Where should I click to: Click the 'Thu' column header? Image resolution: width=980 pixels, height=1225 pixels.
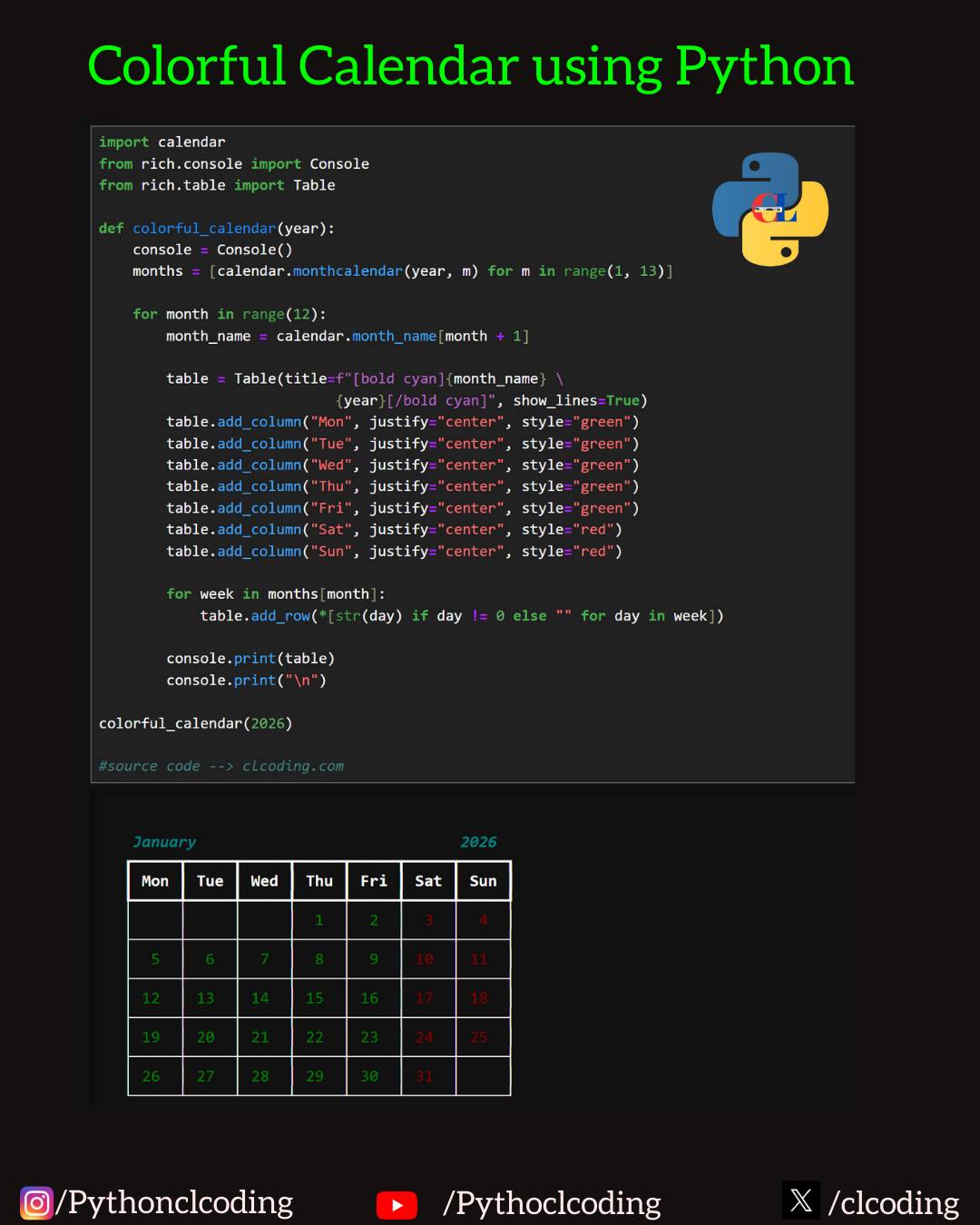pos(319,881)
